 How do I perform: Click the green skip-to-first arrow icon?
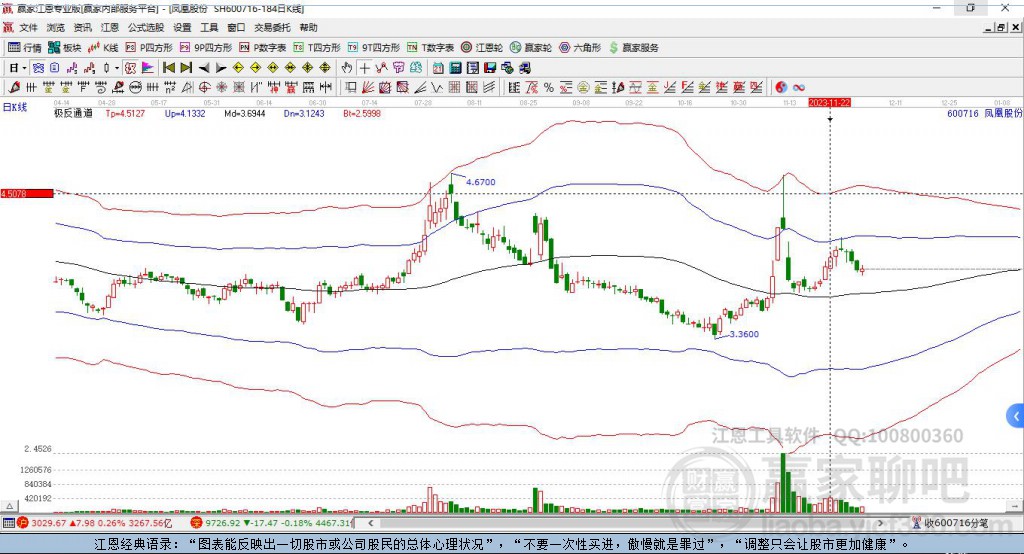click(x=169, y=68)
